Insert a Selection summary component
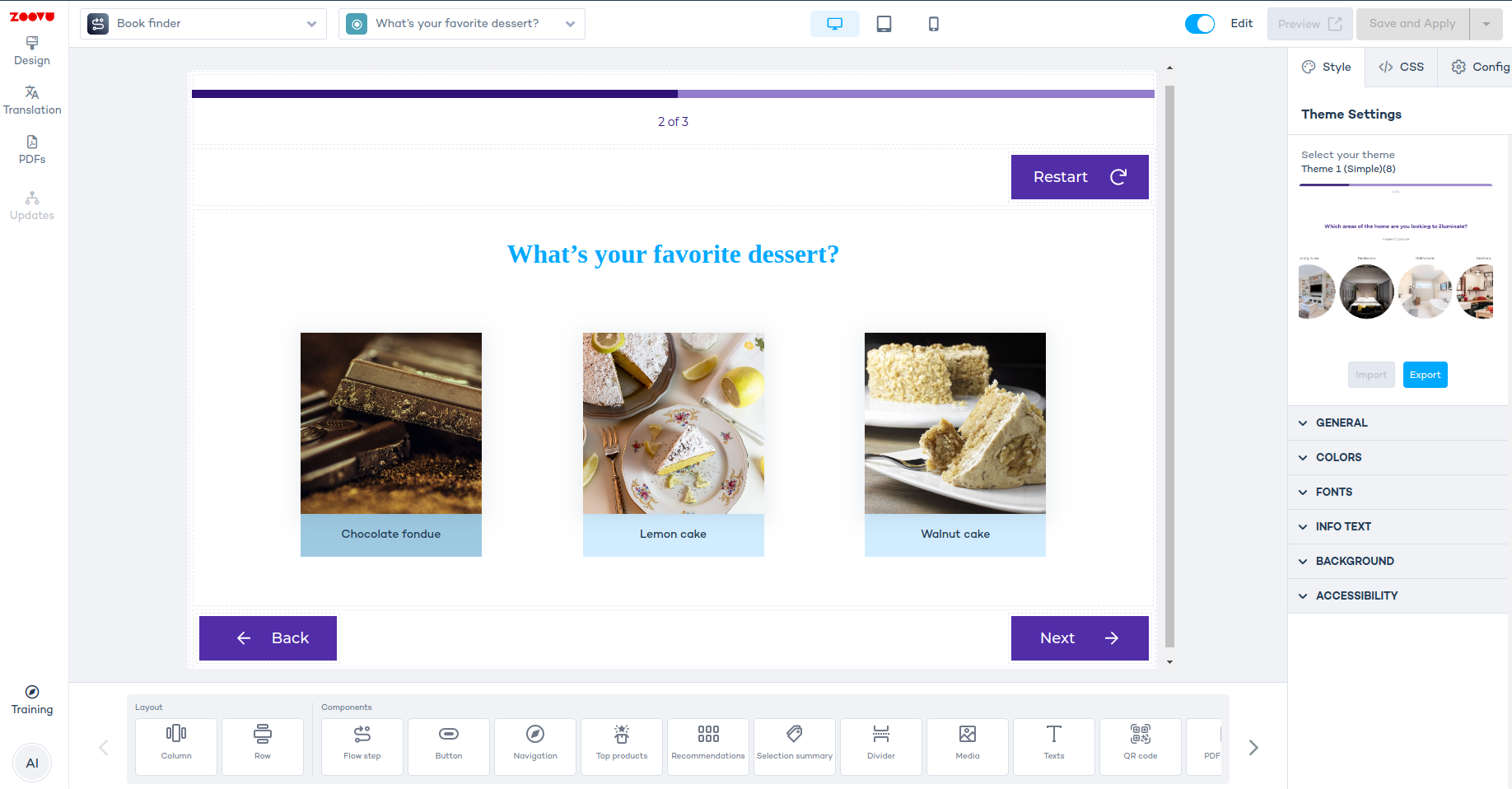Screen dimensions: 1512x789 (x=794, y=746)
